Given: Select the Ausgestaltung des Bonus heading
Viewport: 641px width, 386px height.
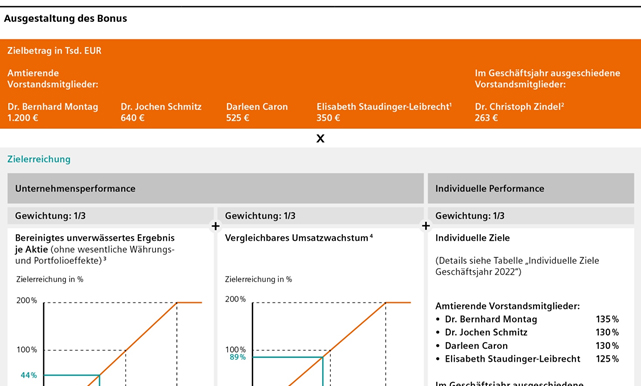Looking at the screenshot, I should coord(65,18).
